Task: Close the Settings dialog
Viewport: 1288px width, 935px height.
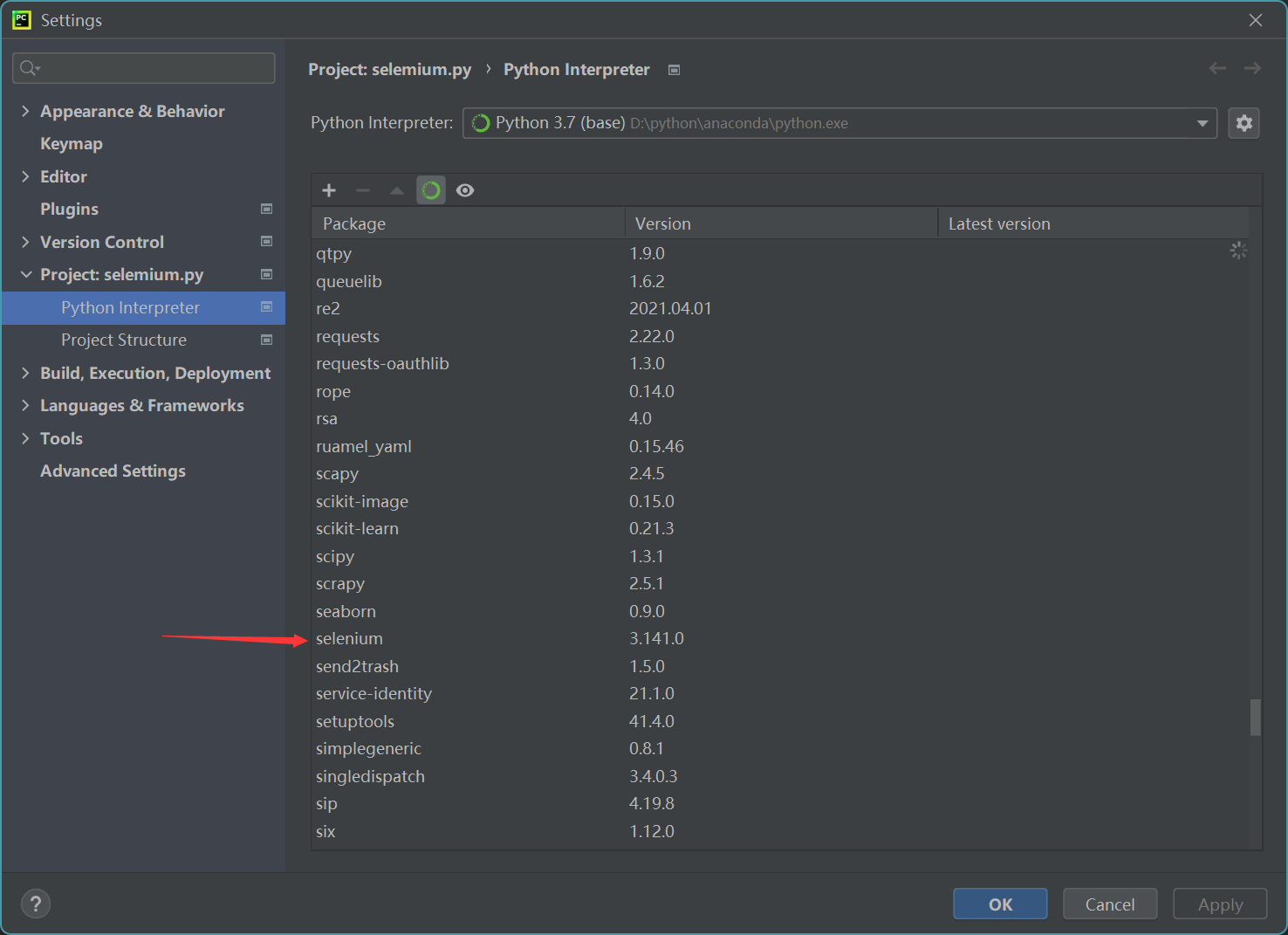Action: pyautogui.click(x=1256, y=19)
